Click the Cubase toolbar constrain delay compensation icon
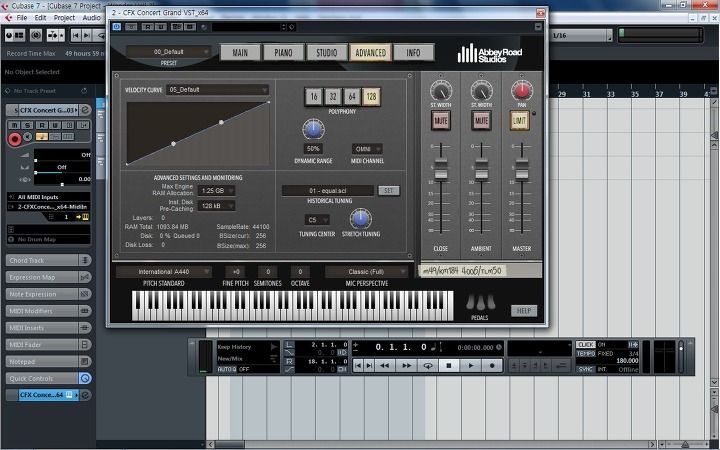This screenshot has width=720, height=450. tap(36, 35)
